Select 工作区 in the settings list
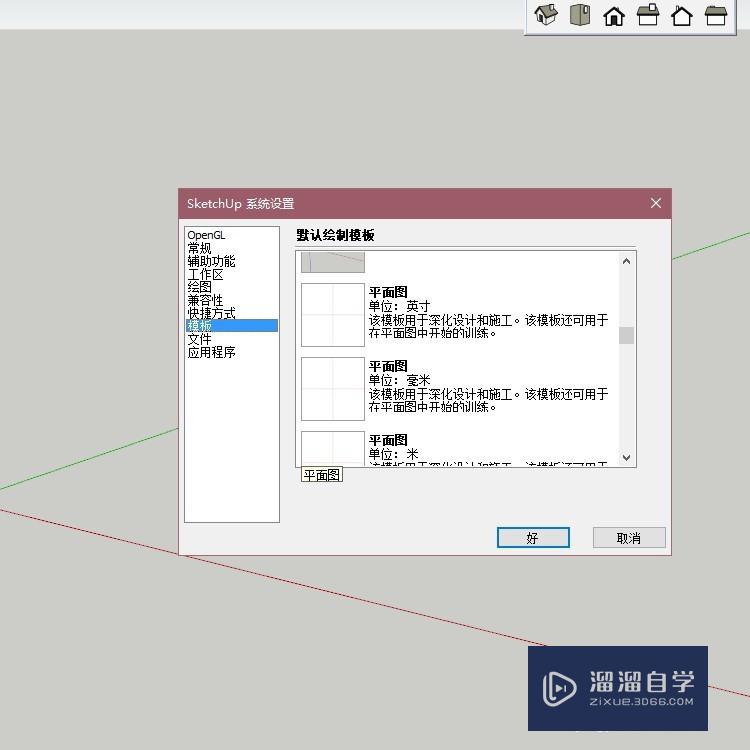This screenshot has width=750, height=750. pos(205,274)
